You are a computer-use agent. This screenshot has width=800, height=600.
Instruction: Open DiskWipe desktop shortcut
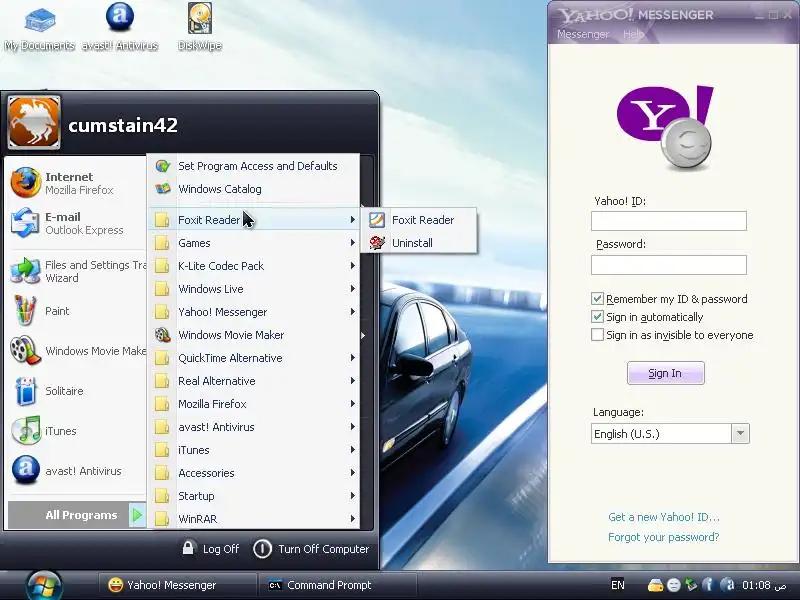pyautogui.click(x=199, y=28)
